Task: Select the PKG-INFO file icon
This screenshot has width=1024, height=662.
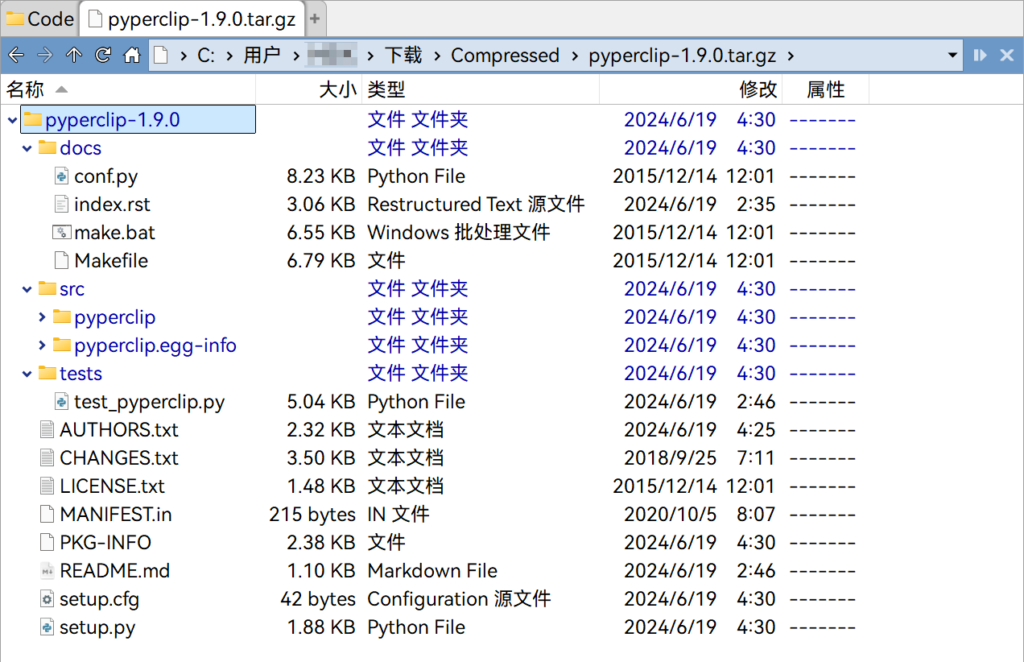Action: [47, 543]
